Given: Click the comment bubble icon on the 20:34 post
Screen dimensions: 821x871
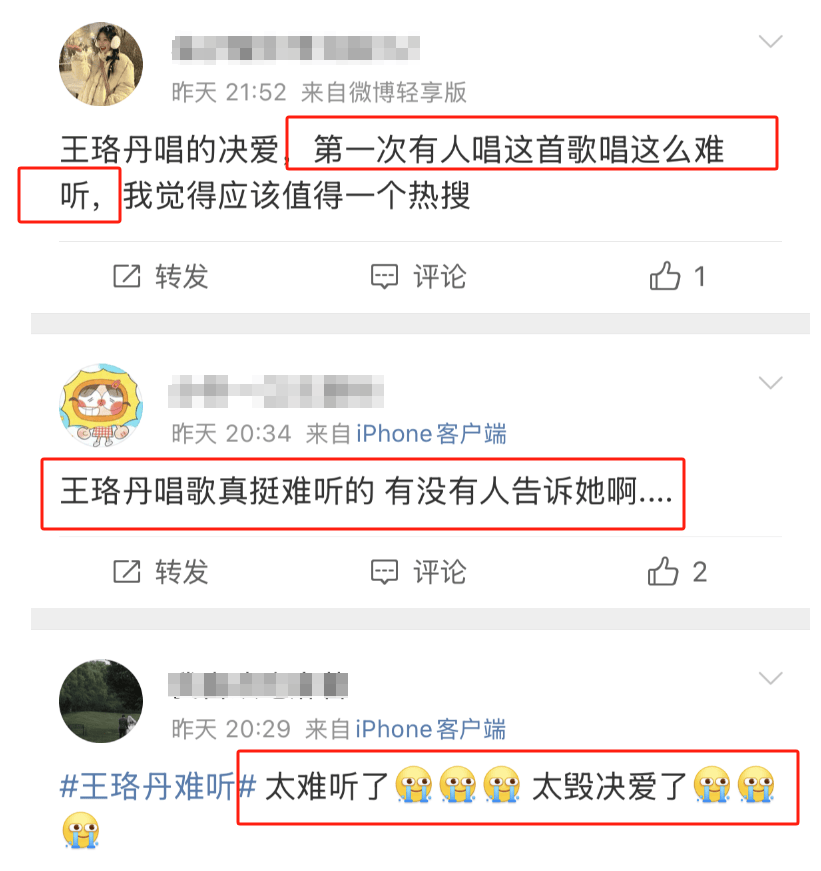Looking at the screenshot, I should 384,572.
